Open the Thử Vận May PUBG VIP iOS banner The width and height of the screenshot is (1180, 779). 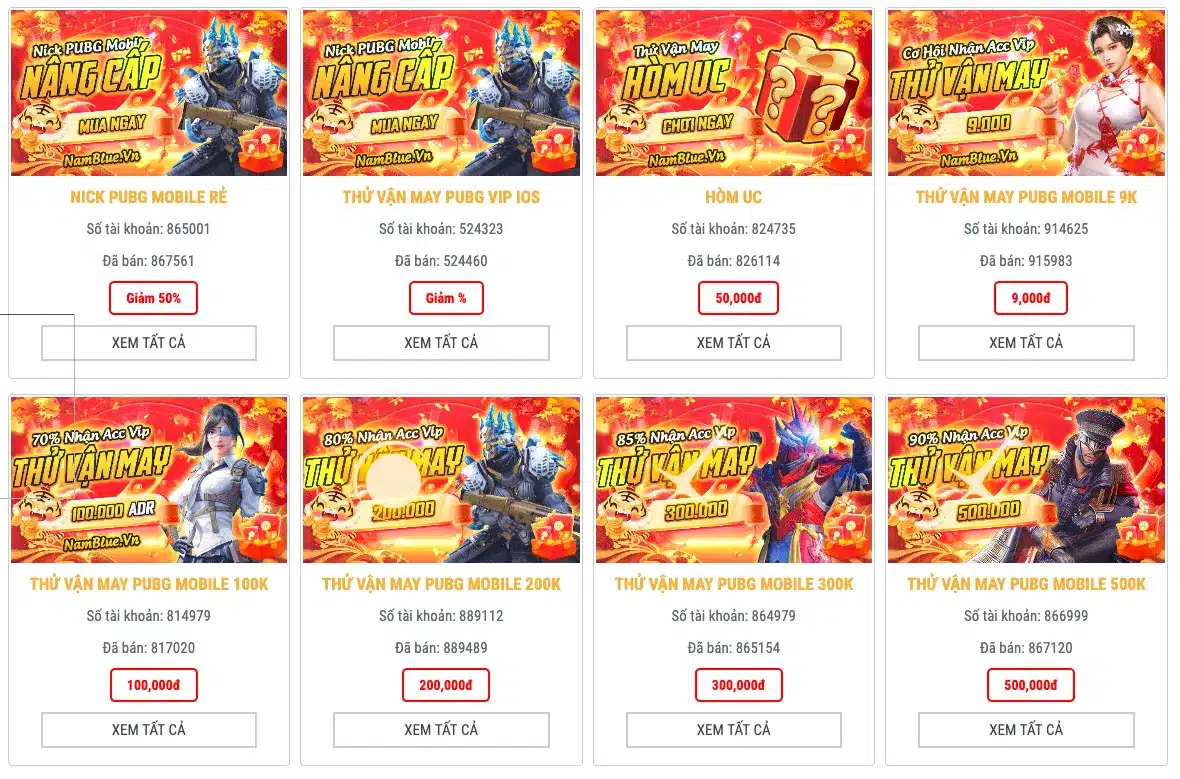tap(441, 93)
